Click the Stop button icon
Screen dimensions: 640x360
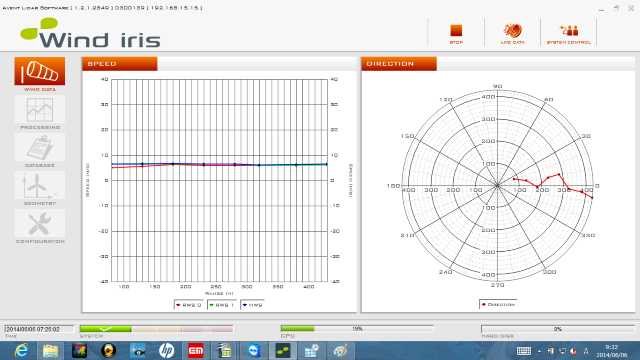(456, 31)
